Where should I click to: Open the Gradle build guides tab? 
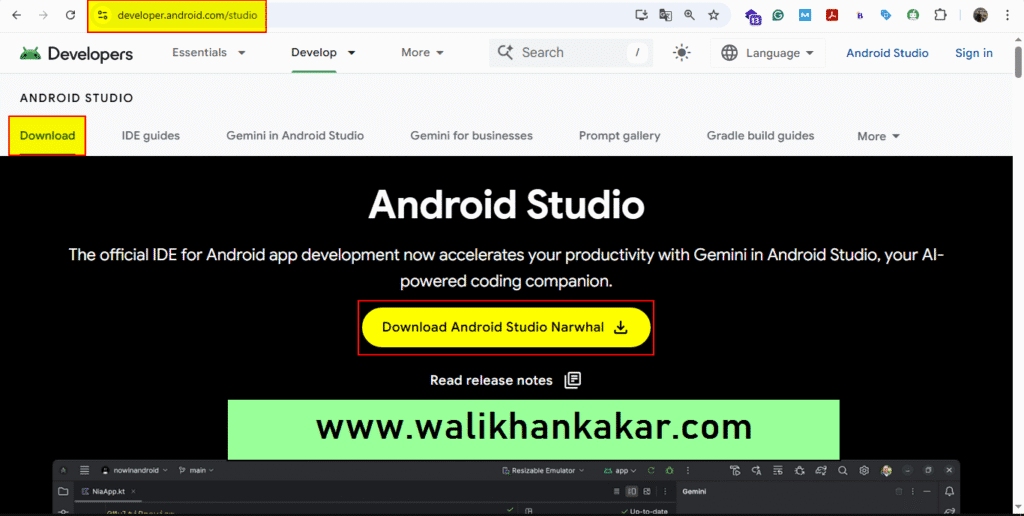tap(760, 136)
